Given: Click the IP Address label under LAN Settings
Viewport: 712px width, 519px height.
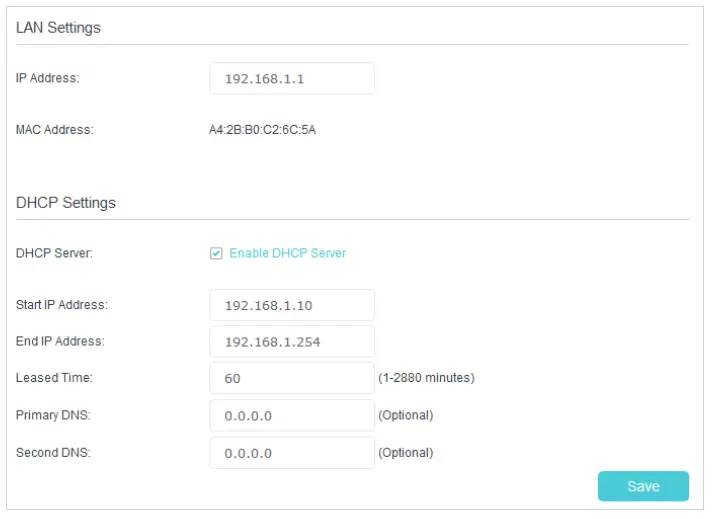Looking at the screenshot, I should [x=47, y=78].
